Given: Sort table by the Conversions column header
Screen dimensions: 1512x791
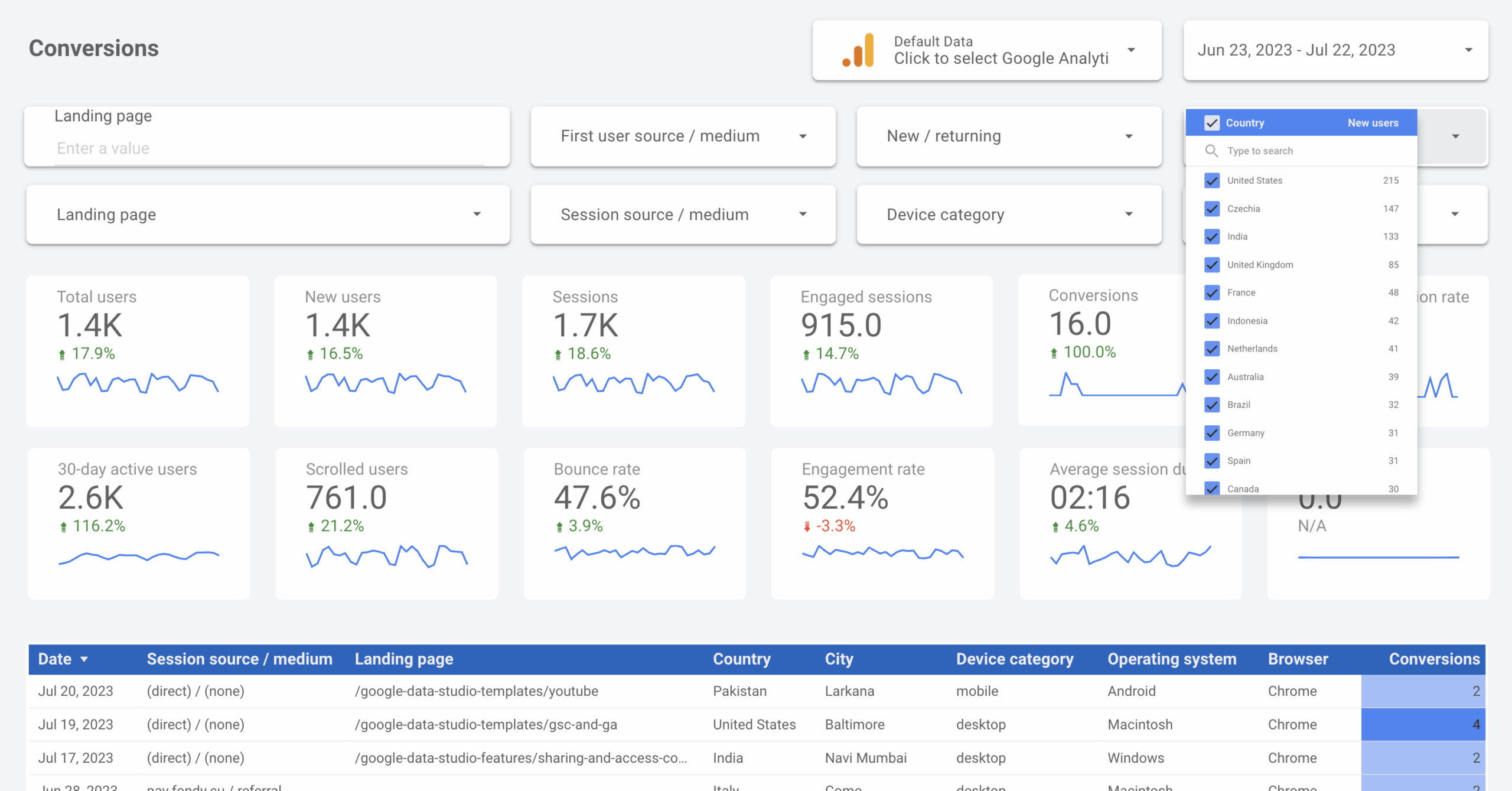Looking at the screenshot, I should (x=1433, y=659).
